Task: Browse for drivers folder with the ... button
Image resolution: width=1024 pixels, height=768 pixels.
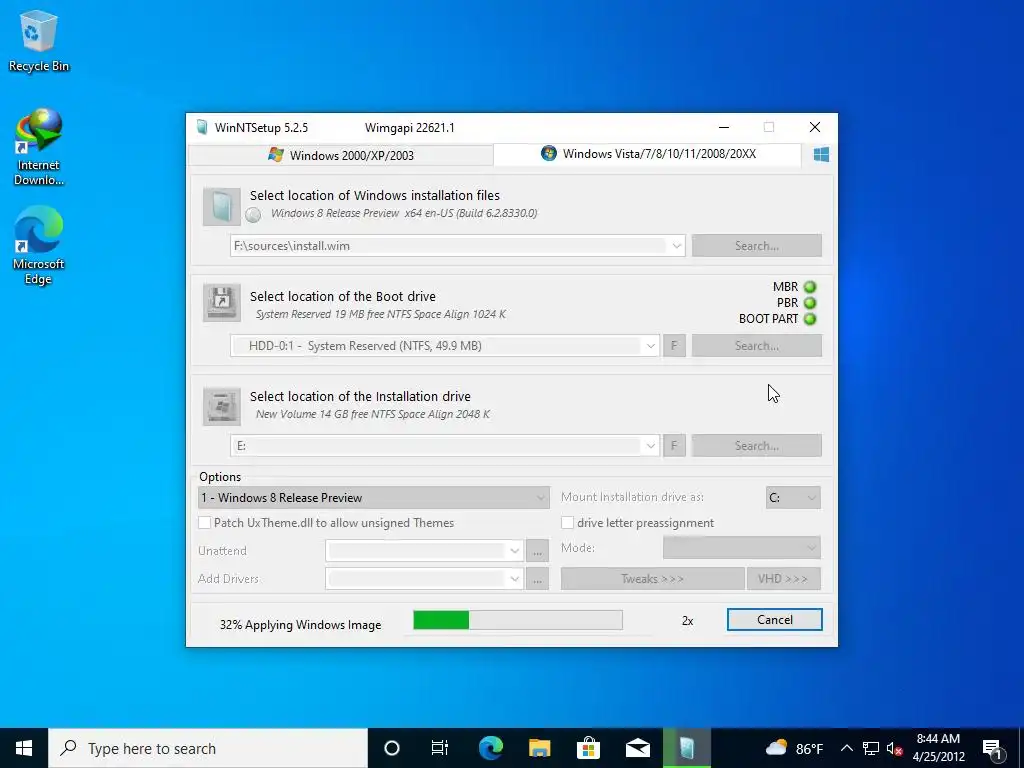Action: (x=537, y=579)
